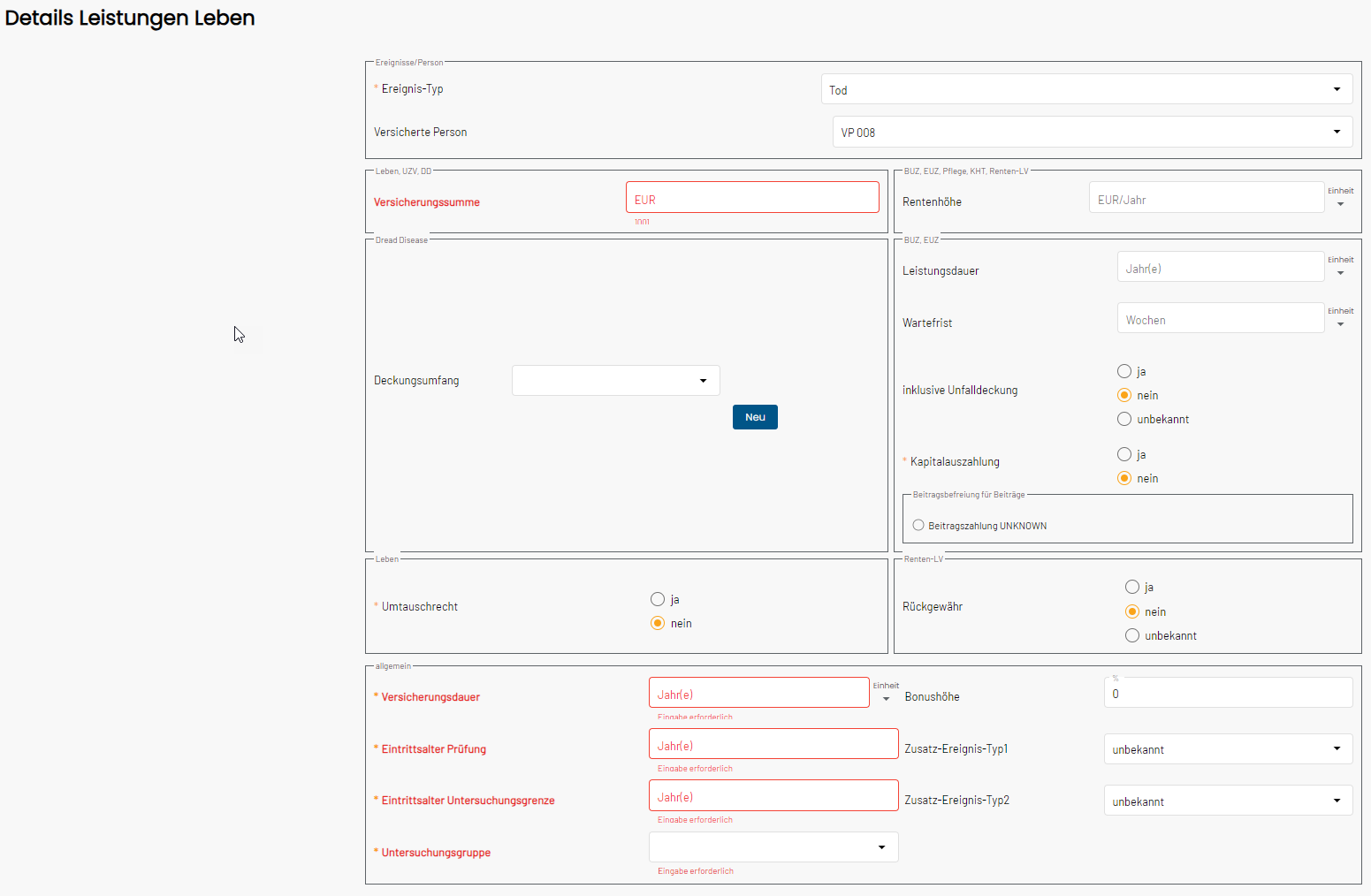
Task: Open Einheit arrow next to Wartefrist
Action: click(1340, 324)
